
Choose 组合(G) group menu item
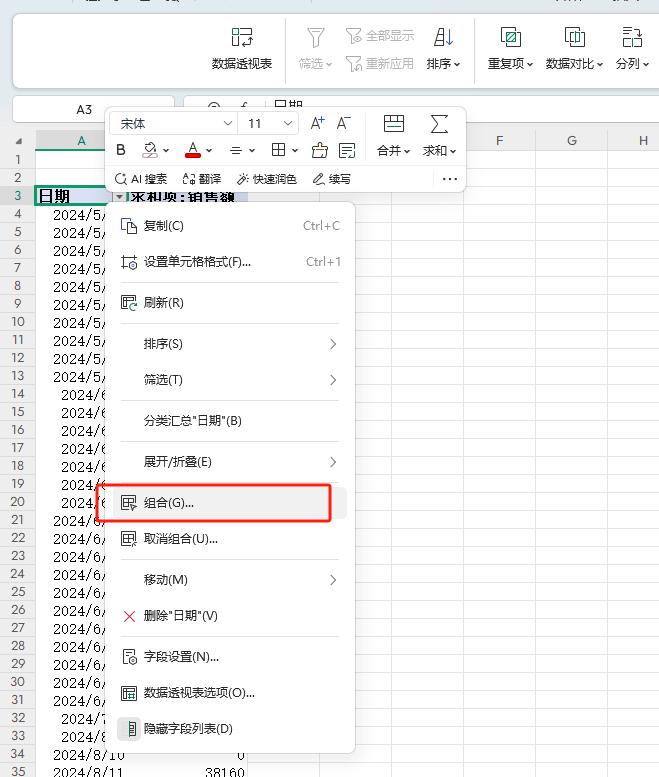230,503
